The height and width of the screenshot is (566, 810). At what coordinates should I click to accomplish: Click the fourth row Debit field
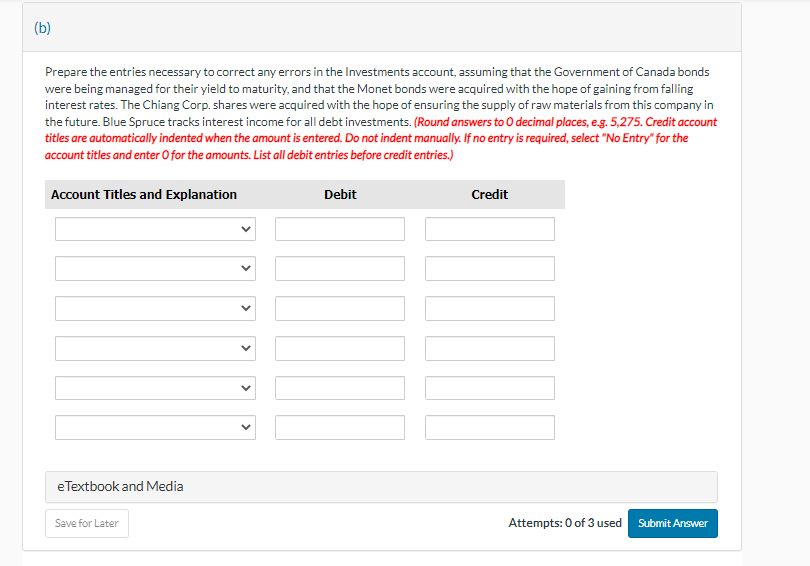[340, 348]
